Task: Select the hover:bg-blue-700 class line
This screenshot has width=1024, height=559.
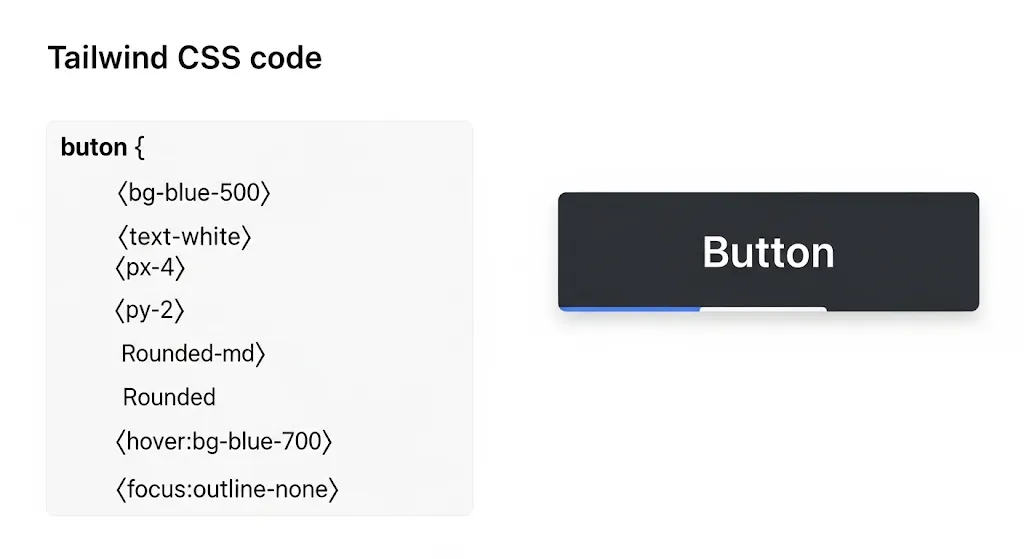Action: [x=224, y=441]
